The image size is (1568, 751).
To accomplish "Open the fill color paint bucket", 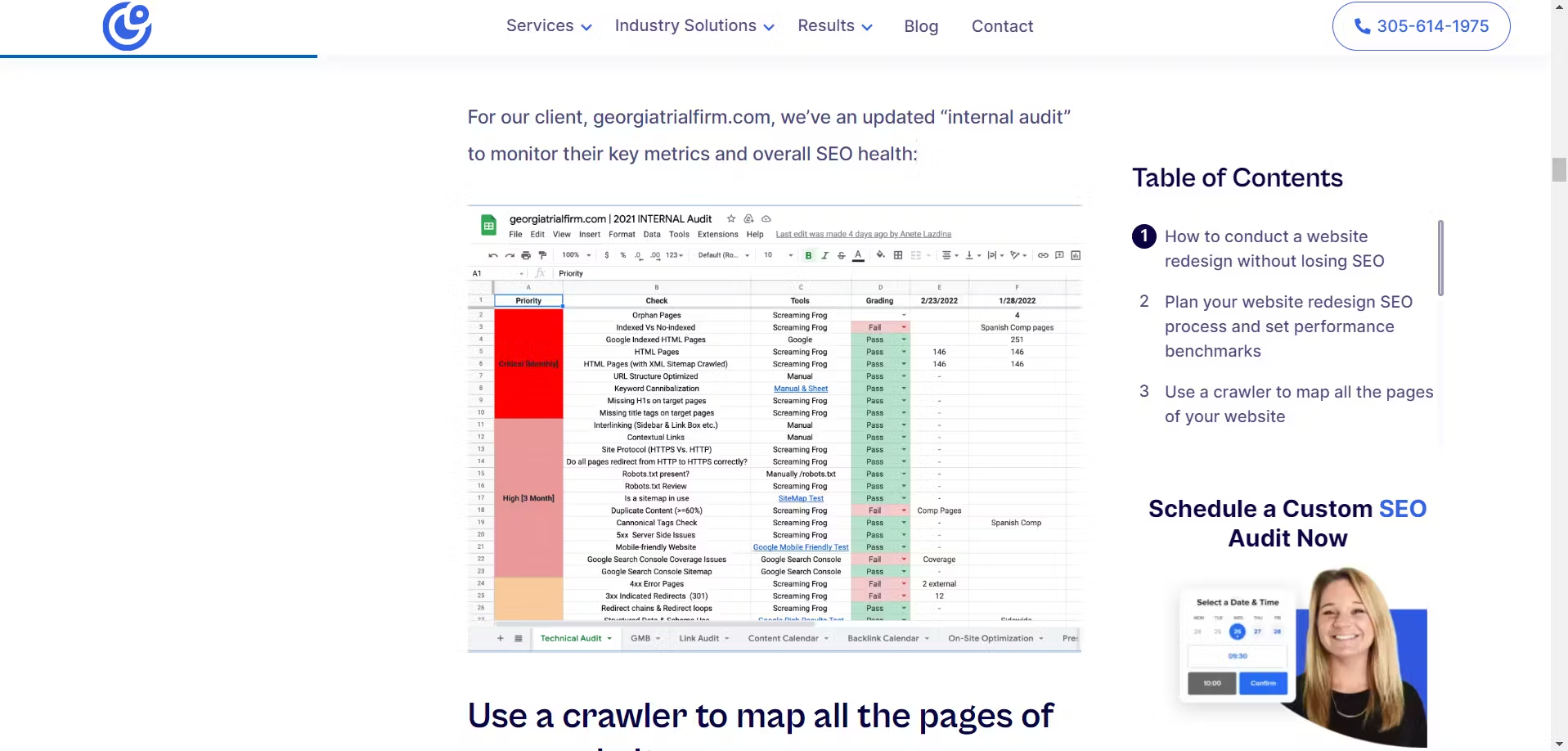I will (x=881, y=255).
